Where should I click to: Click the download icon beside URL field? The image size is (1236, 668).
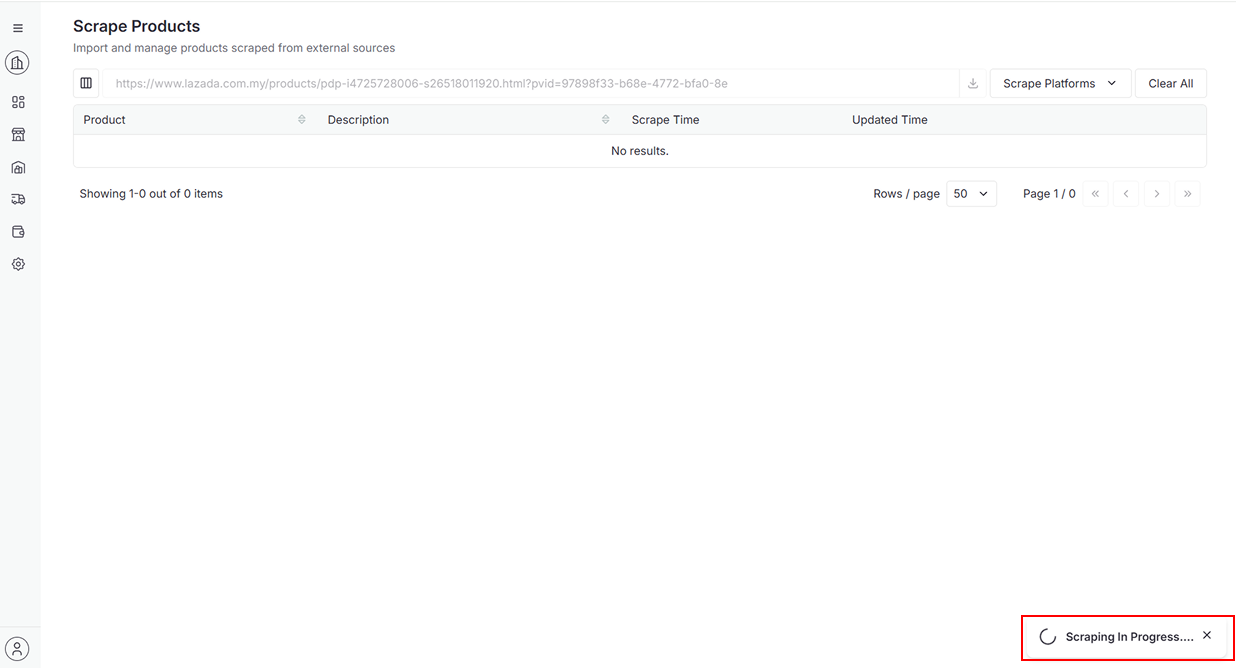coord(973,84)
